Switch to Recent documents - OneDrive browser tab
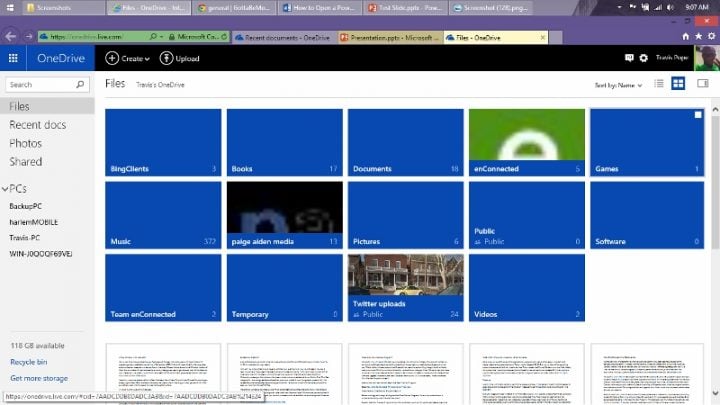 click(x=284, y=38)
